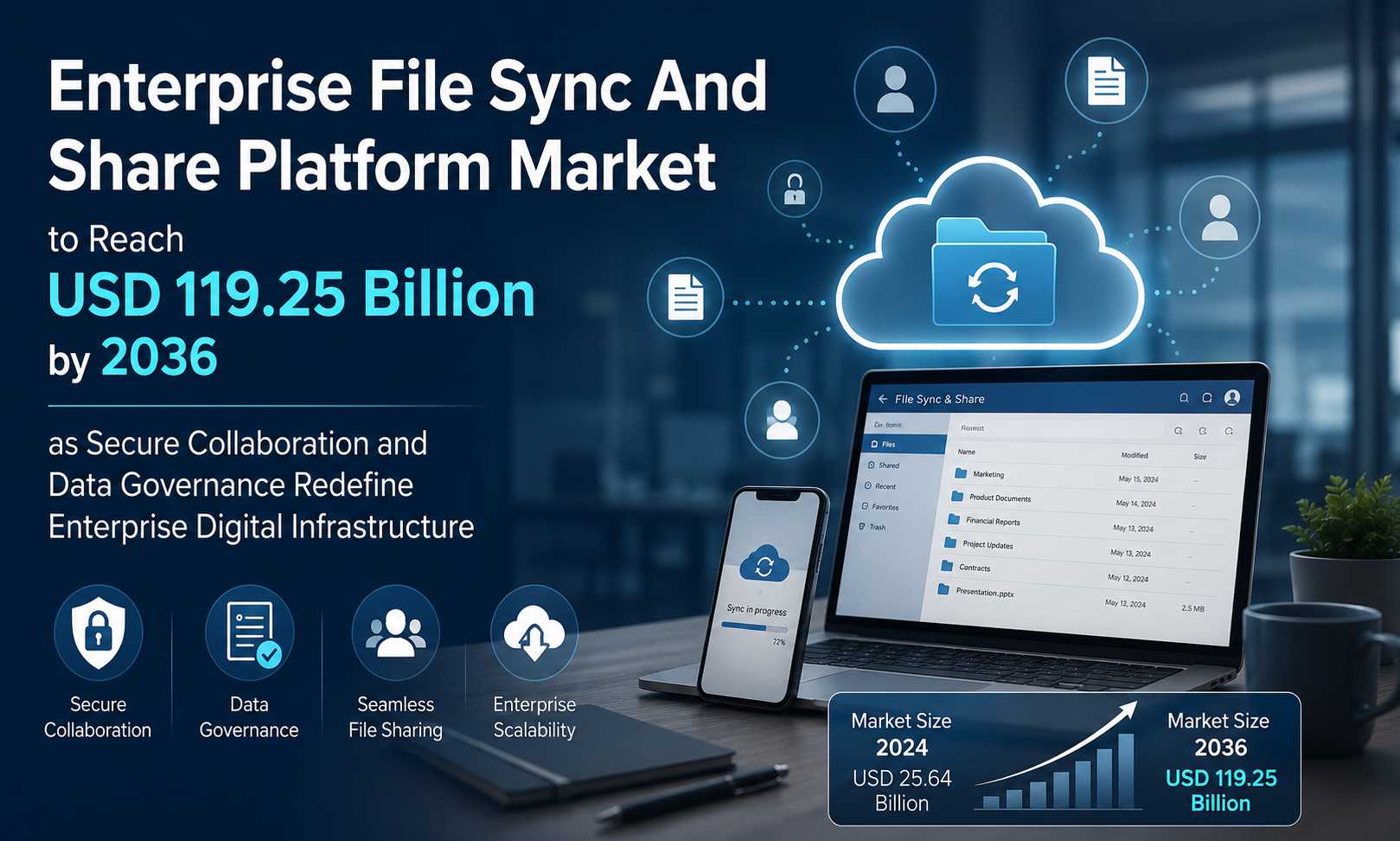Click the document icon at top right
The width and height of the screenshot is (1400, 841).
(x=1106, y=80)
